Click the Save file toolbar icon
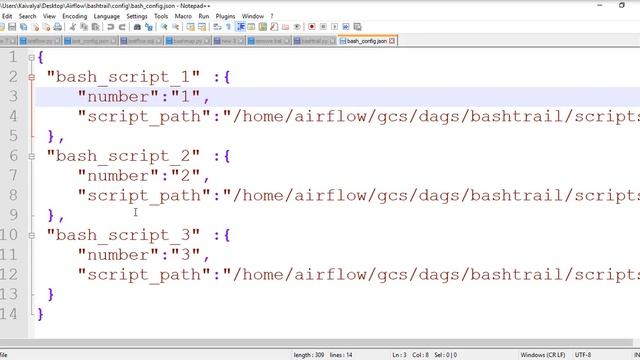640x360 pixels. (12, 27)
